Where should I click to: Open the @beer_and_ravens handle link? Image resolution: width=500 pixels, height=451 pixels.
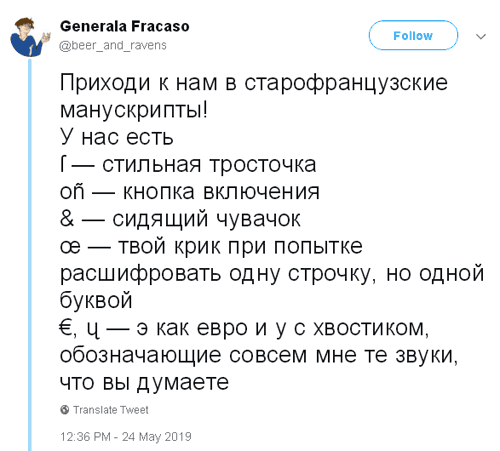[113, 45]
